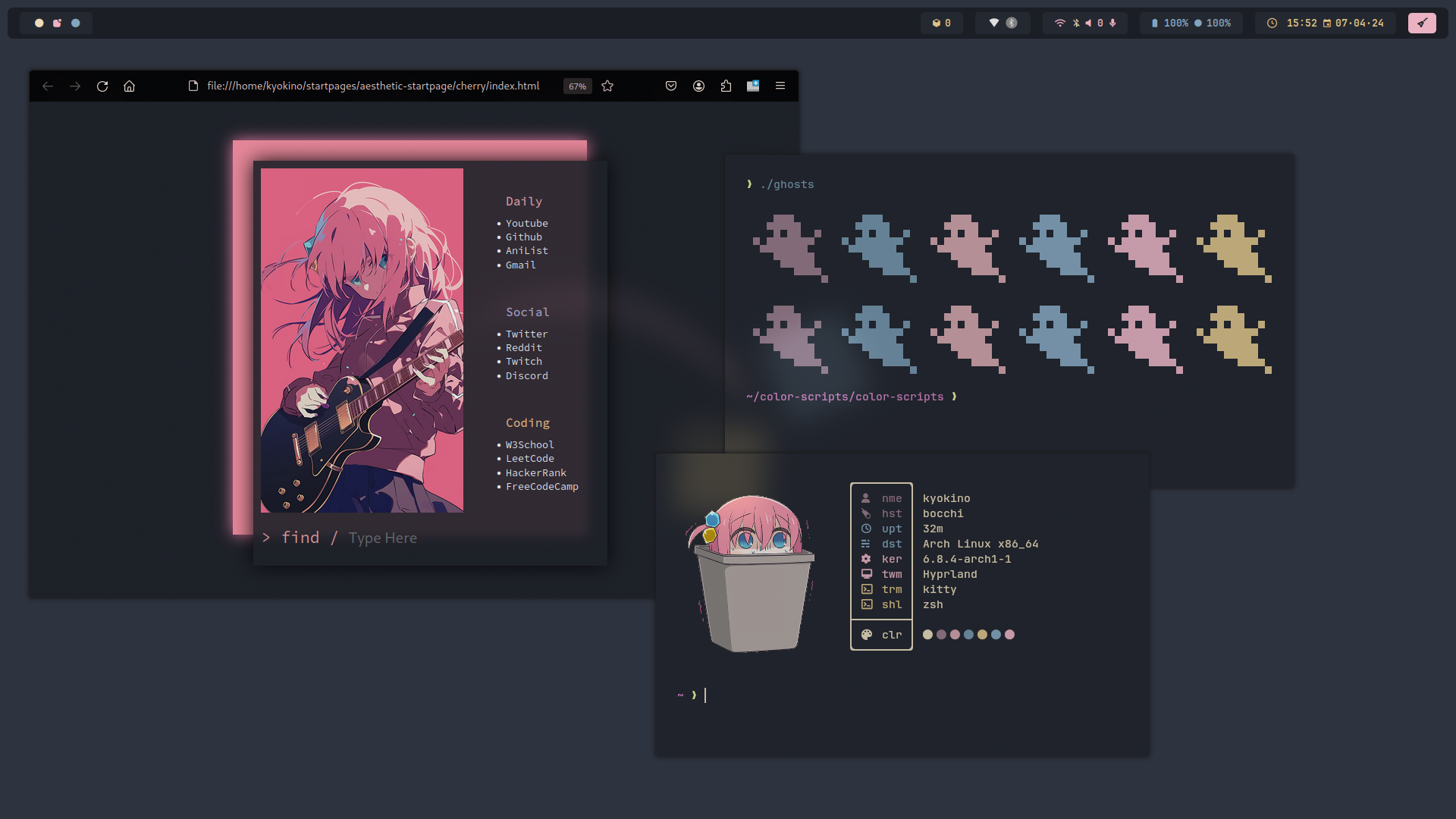
Task: Open the wifi network indicator
Action: (1059, 23)
